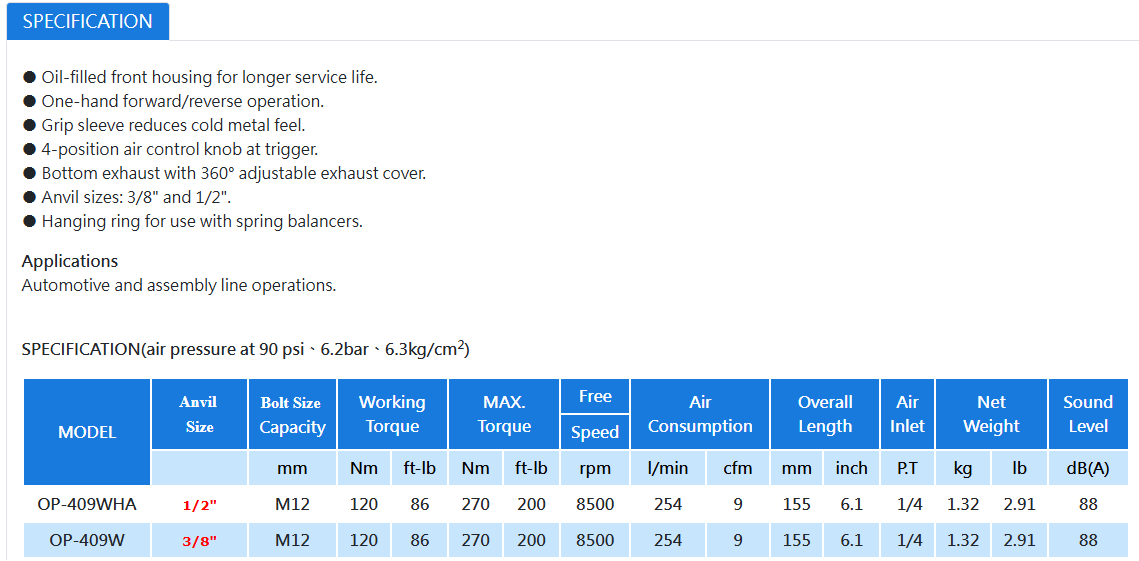The image size is (1139, 561).
Task: Select 8500 rpm value in OP-409WHA row
Action: point(595,504)
